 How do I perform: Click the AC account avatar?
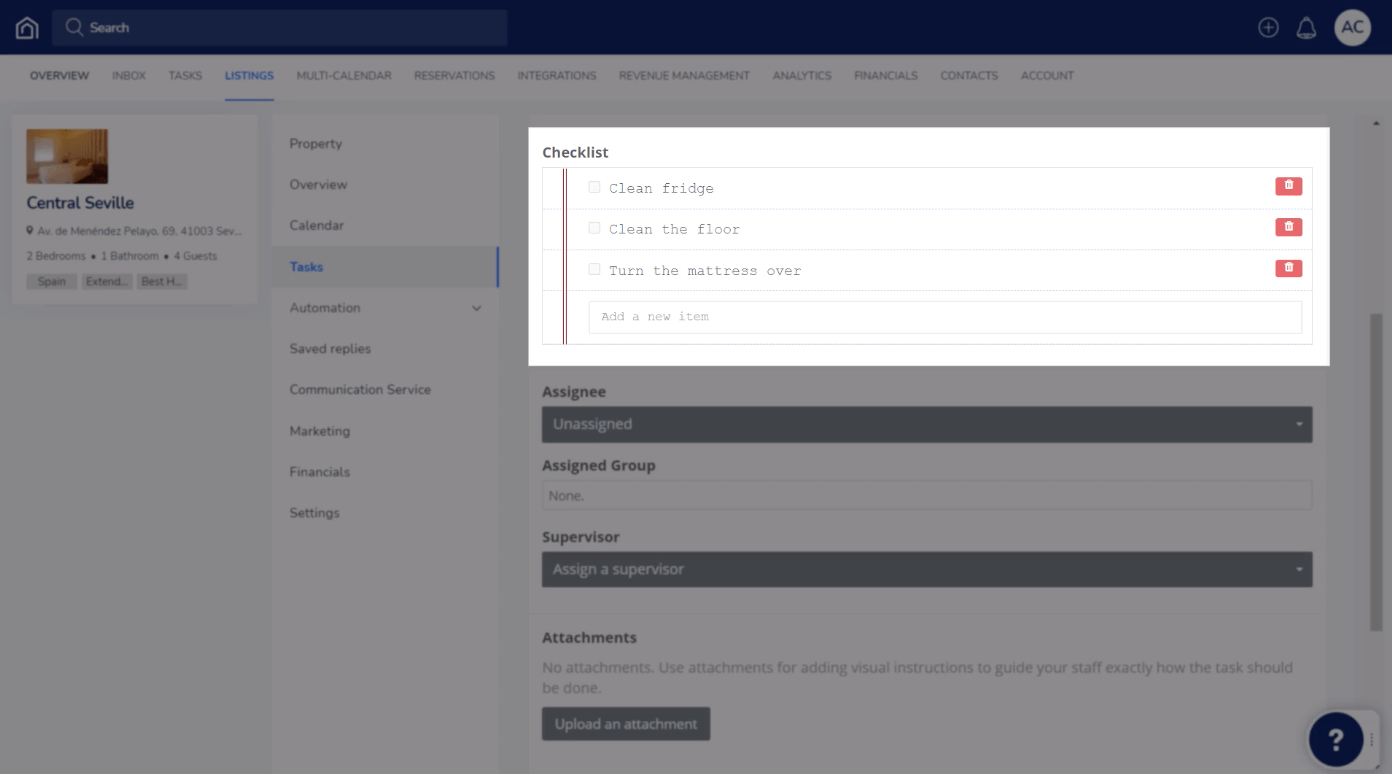tap(1352, 27)
